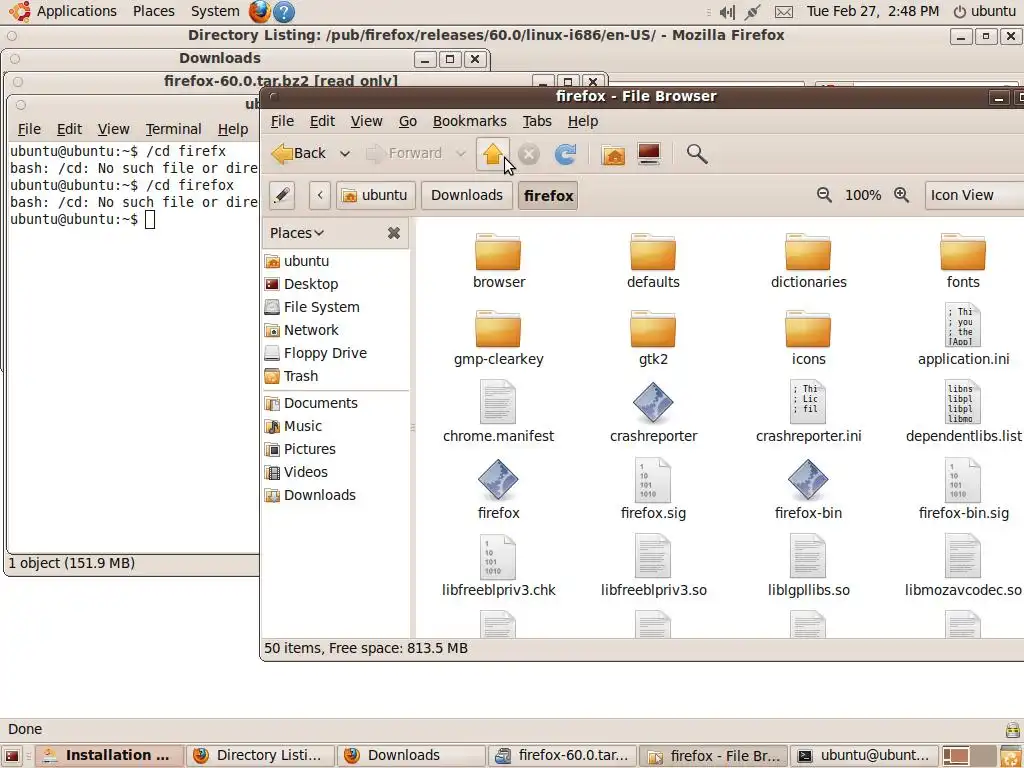Select the libfreeblpriv3.chk file
Viewport: 1024px width, 768px height.
[498, 566]
